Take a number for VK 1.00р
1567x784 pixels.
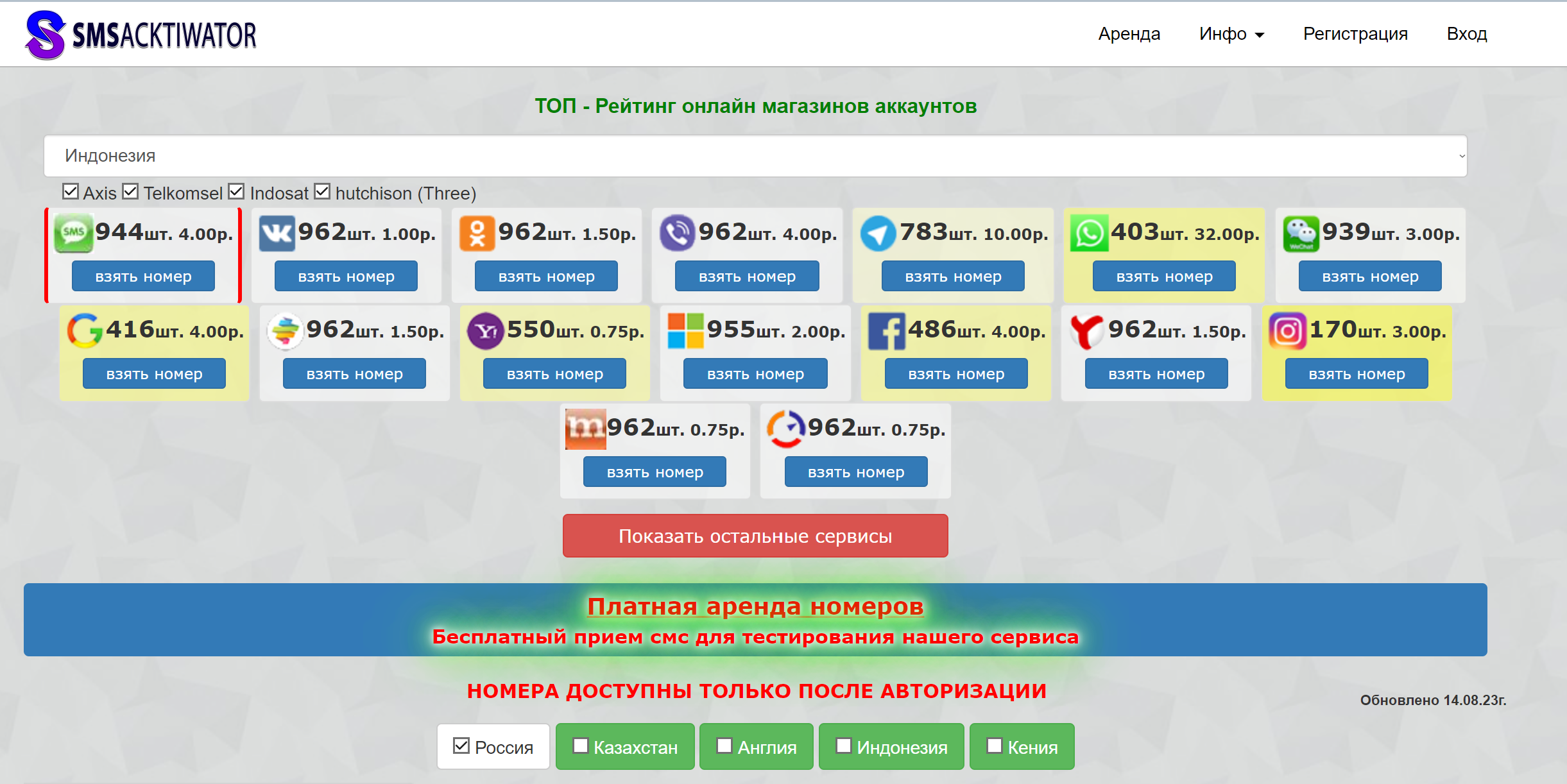[346, 277]
